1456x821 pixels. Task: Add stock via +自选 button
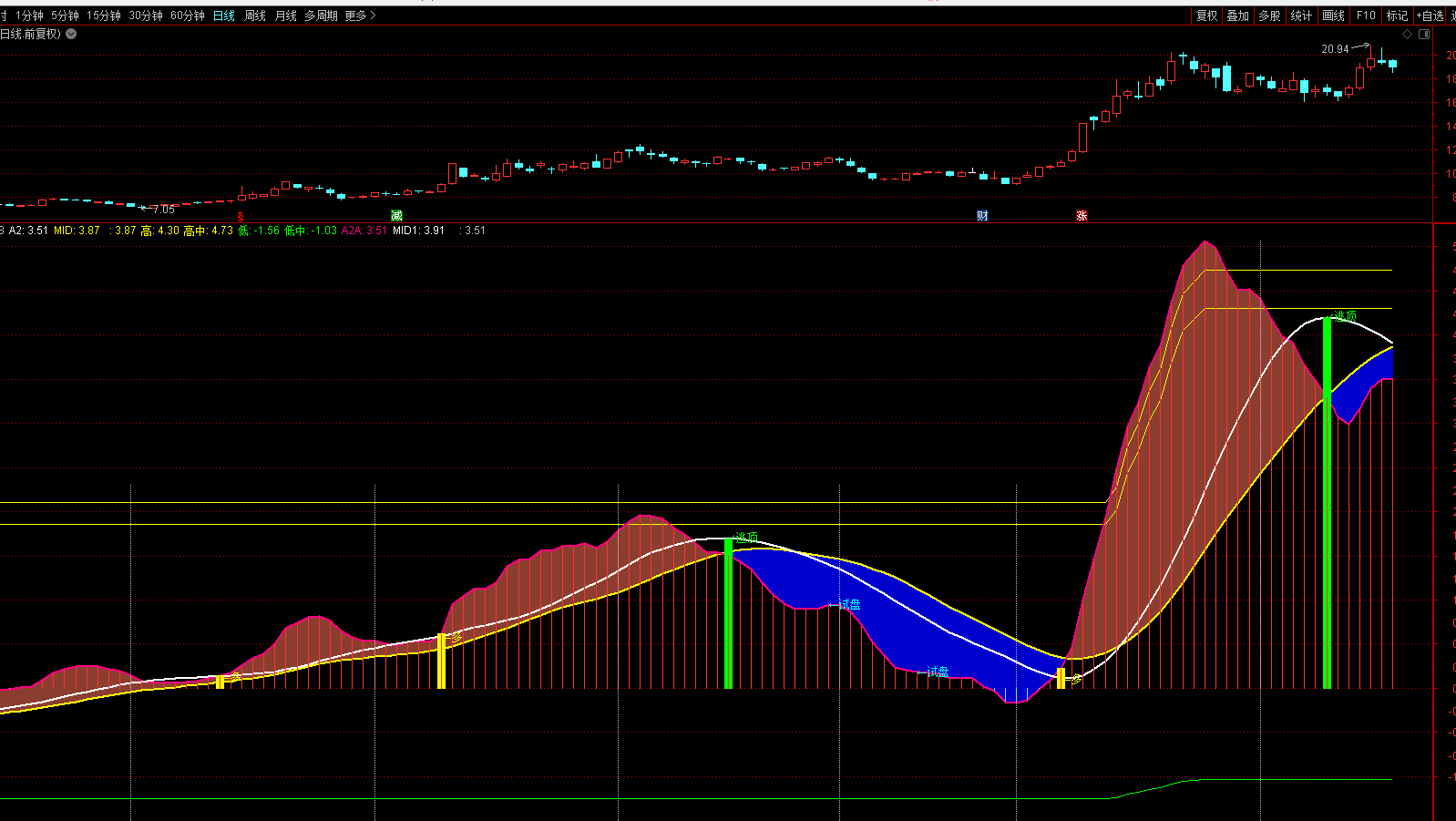pos(1430,15)
